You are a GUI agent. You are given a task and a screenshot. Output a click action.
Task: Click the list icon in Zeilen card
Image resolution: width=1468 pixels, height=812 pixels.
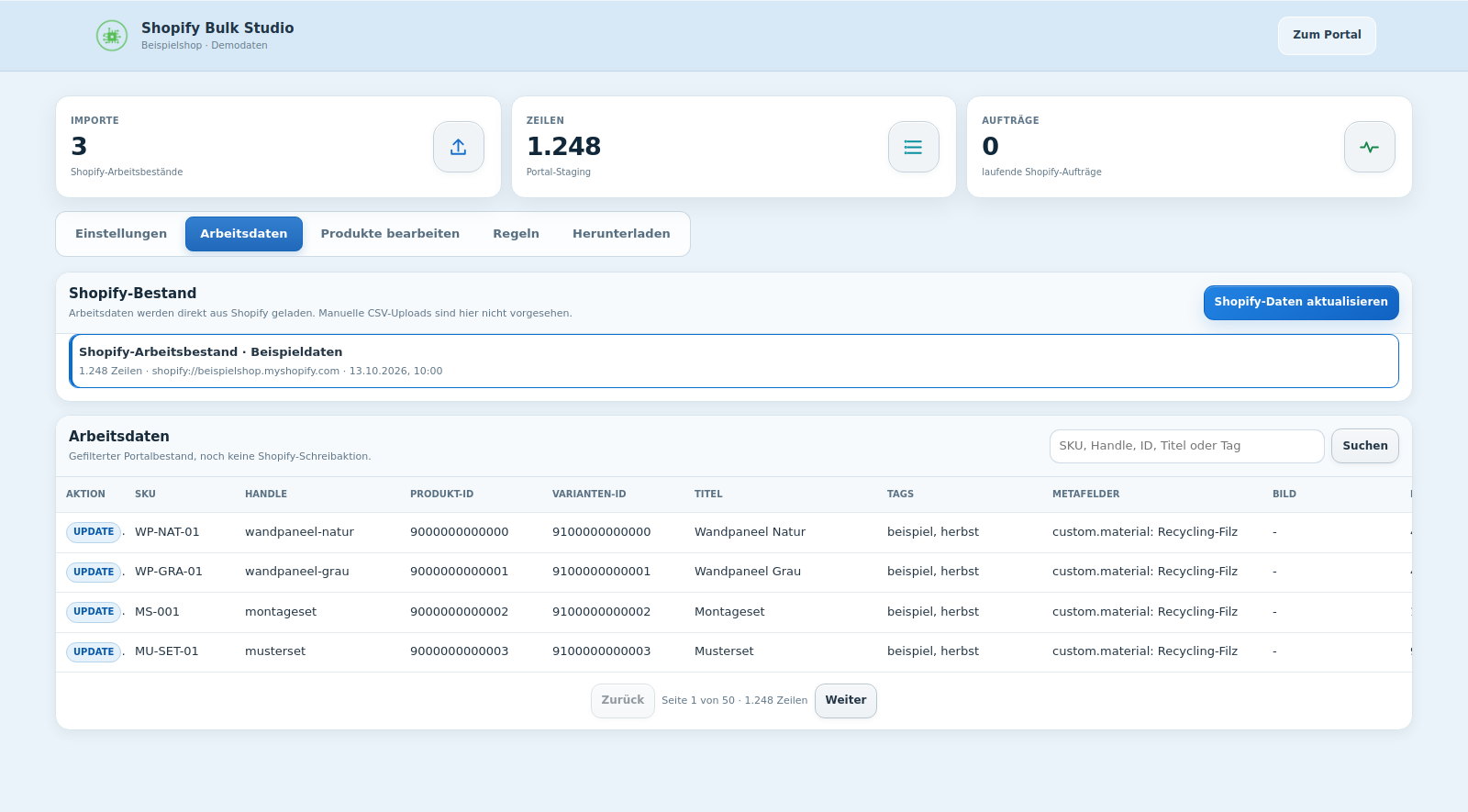pos(914,147)
